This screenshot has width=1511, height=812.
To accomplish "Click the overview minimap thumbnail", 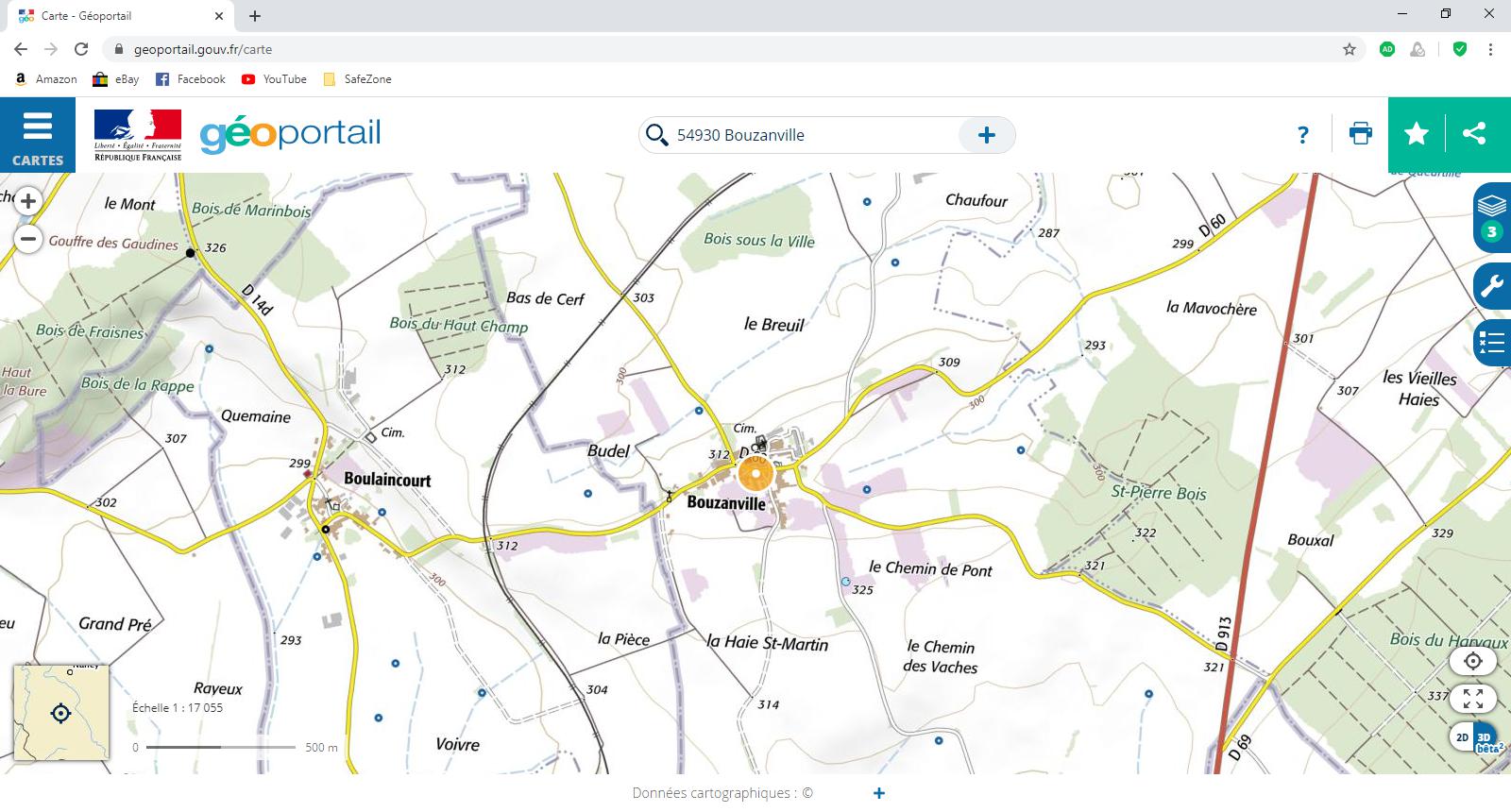I will click(61, 712).
